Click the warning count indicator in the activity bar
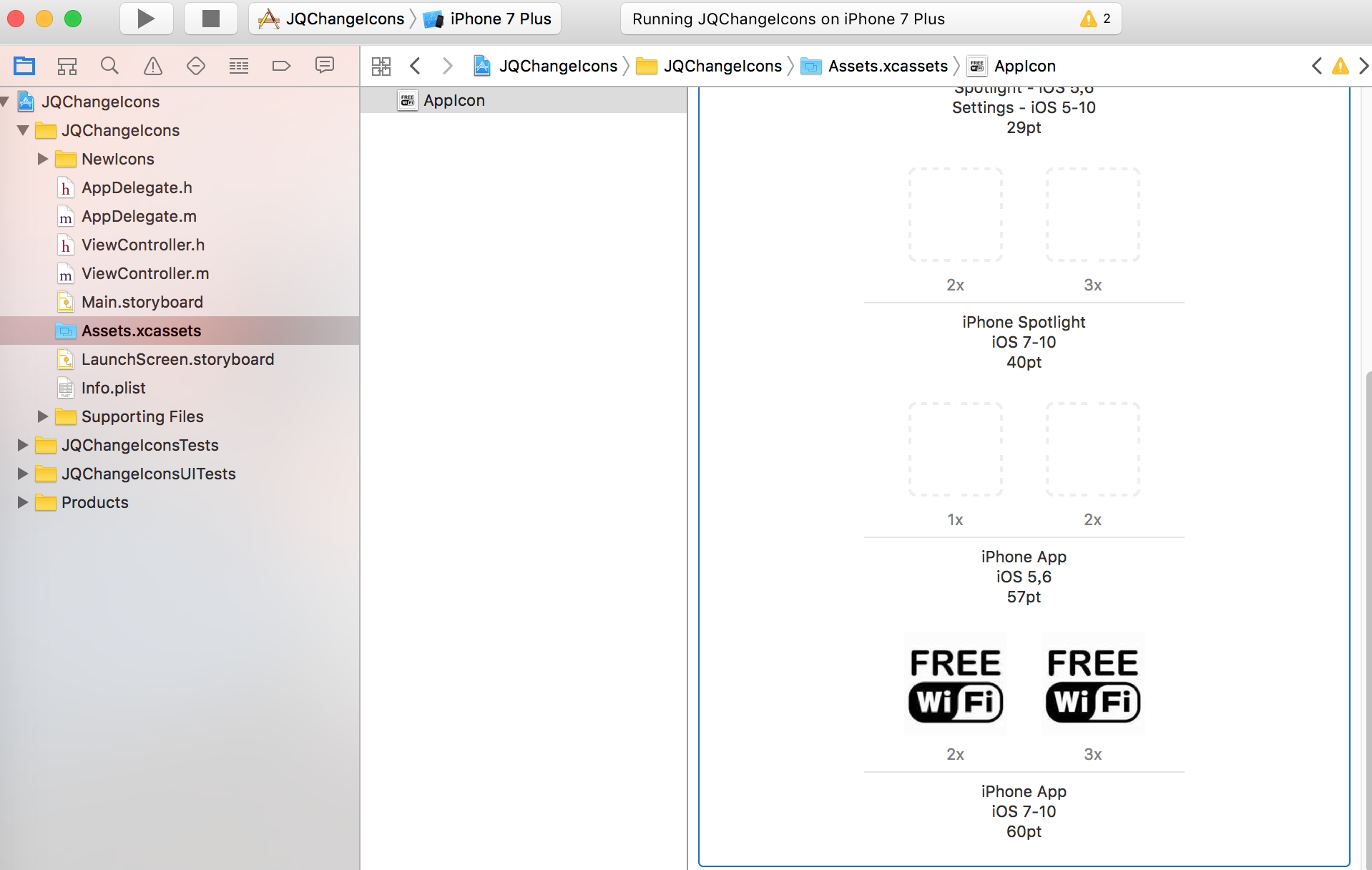This screenshot has width=1372, height=870. click(1096, 19)
